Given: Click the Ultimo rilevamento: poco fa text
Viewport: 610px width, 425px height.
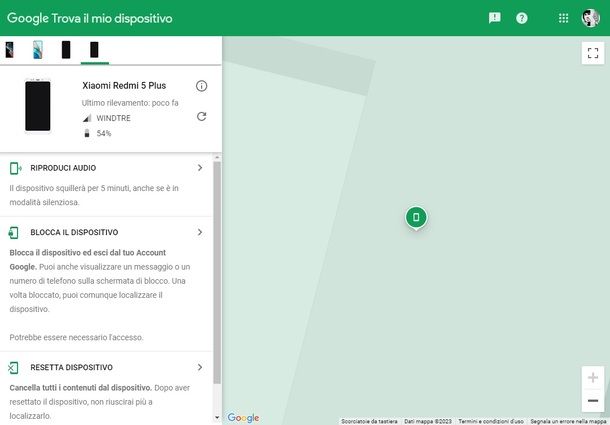Looking at the screenshot, I should 130,103.
